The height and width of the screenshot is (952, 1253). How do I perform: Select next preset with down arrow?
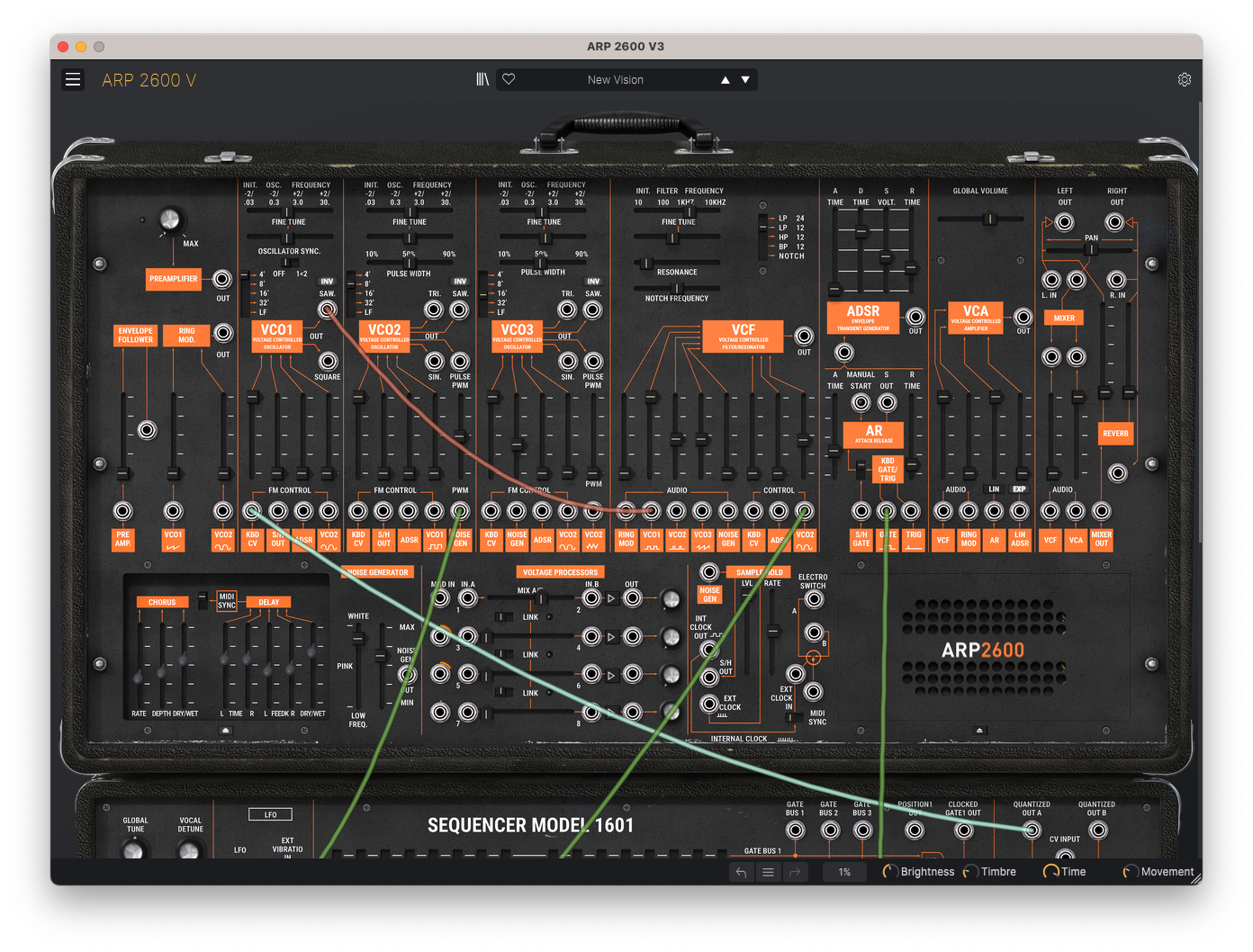tap(745, 80)
